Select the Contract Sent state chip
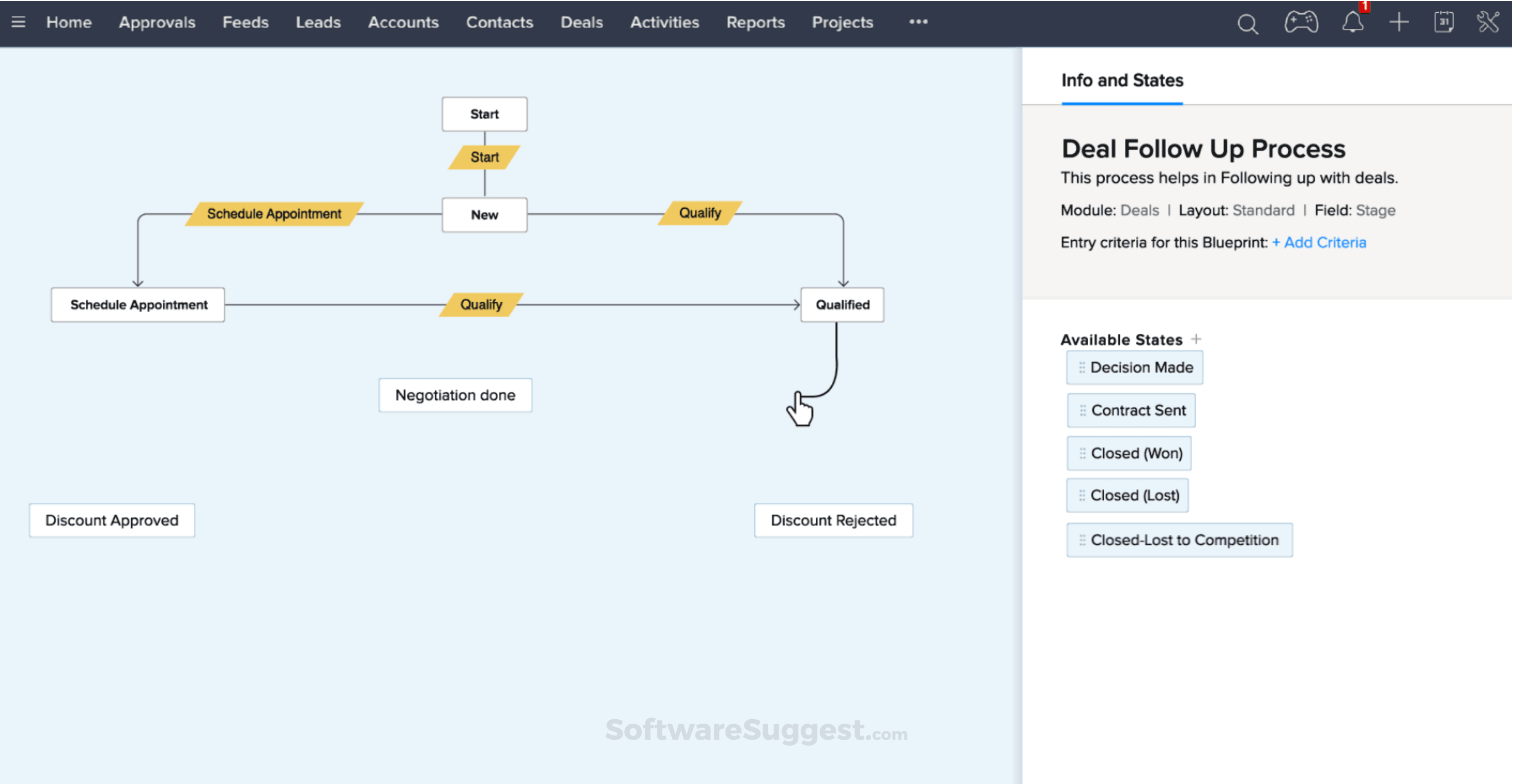This screenshot has width=1513, height=784. point(1131,410)
